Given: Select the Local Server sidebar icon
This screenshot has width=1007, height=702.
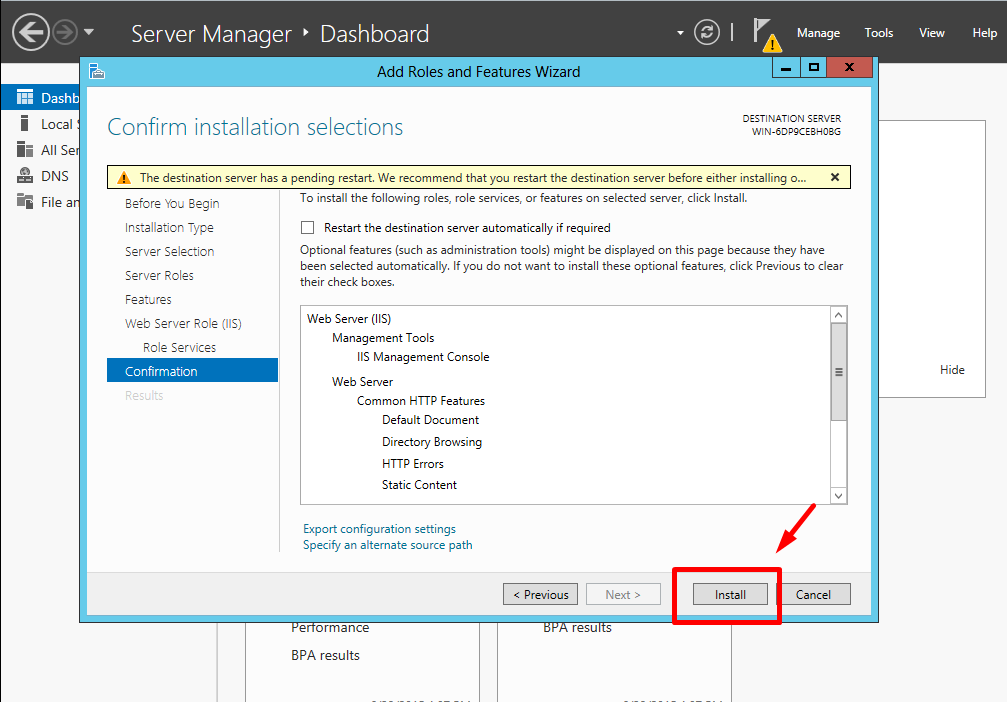Looking at the screenshot, I should [x=24, y=123].
